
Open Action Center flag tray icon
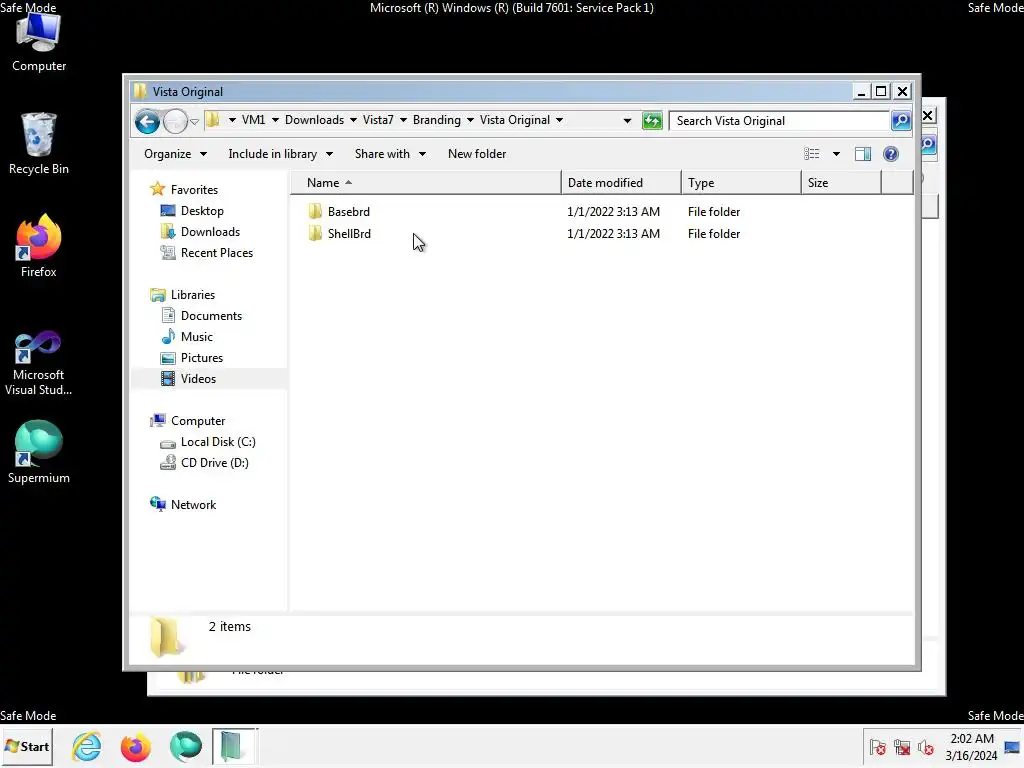point(878,747)
